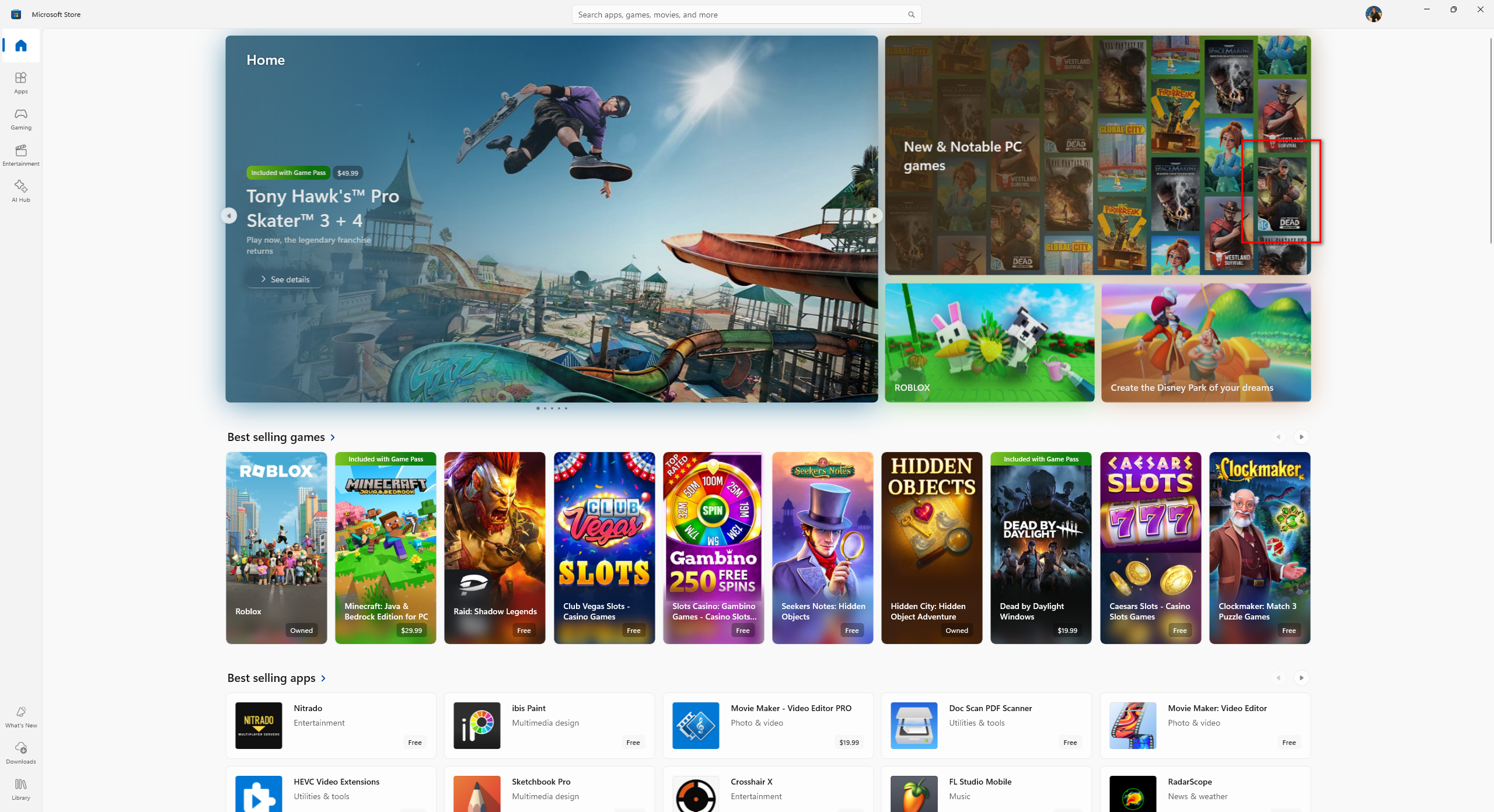The height and width of the screenshot is (812, 1494).
Task: Open the HEVC Video Extensions icon
Action: click(259, 794)
